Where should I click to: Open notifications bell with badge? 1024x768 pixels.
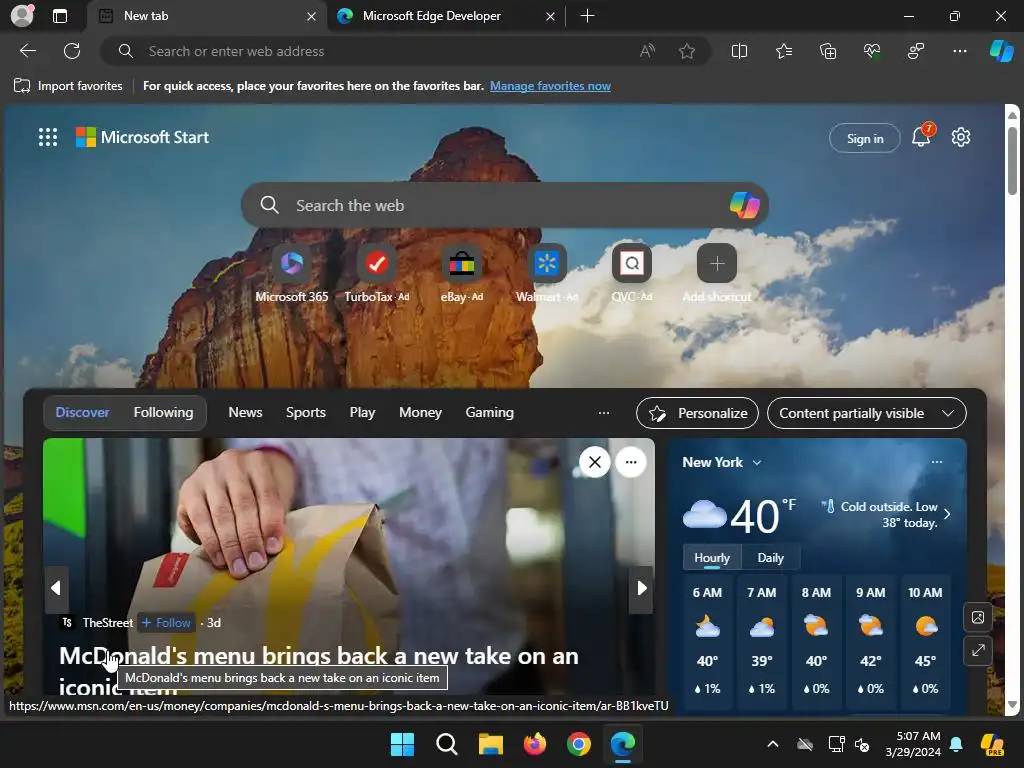pyautogui.click(x=921, y=136)
